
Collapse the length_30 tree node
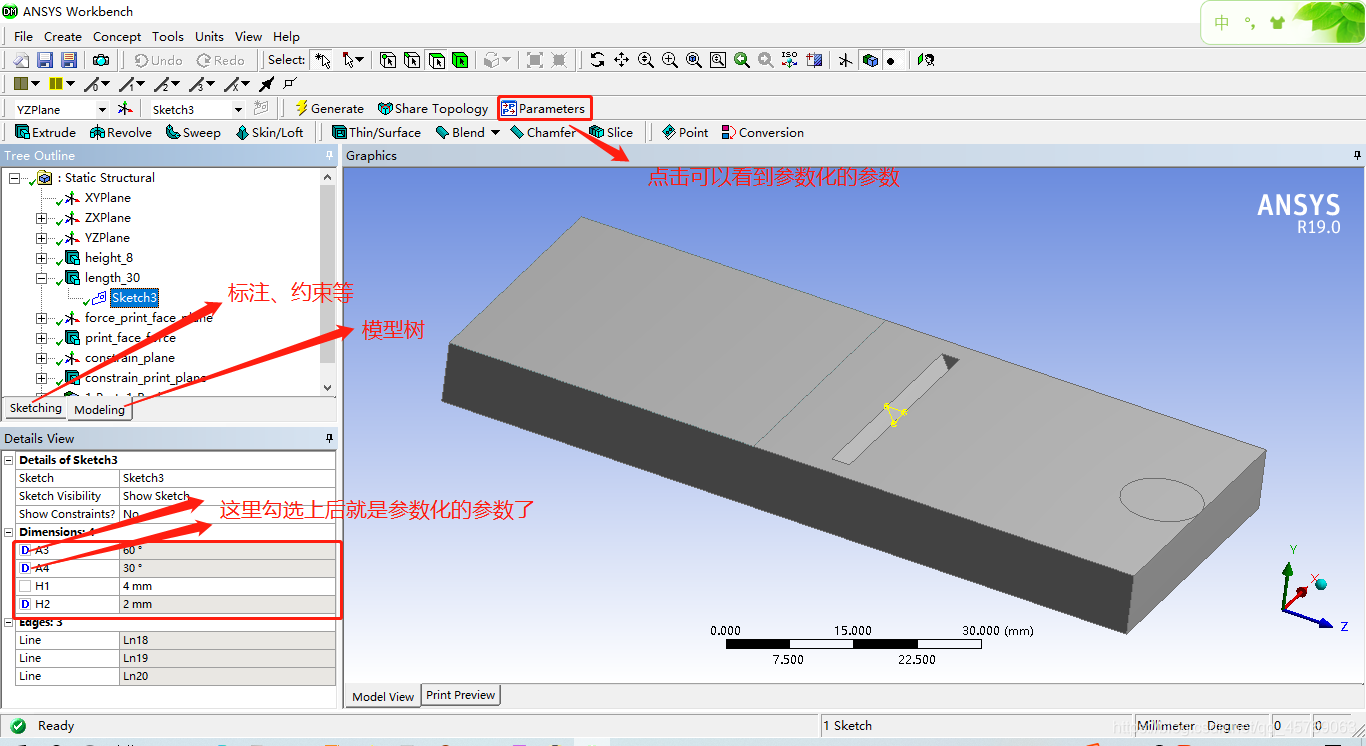(x=41, y=278)
